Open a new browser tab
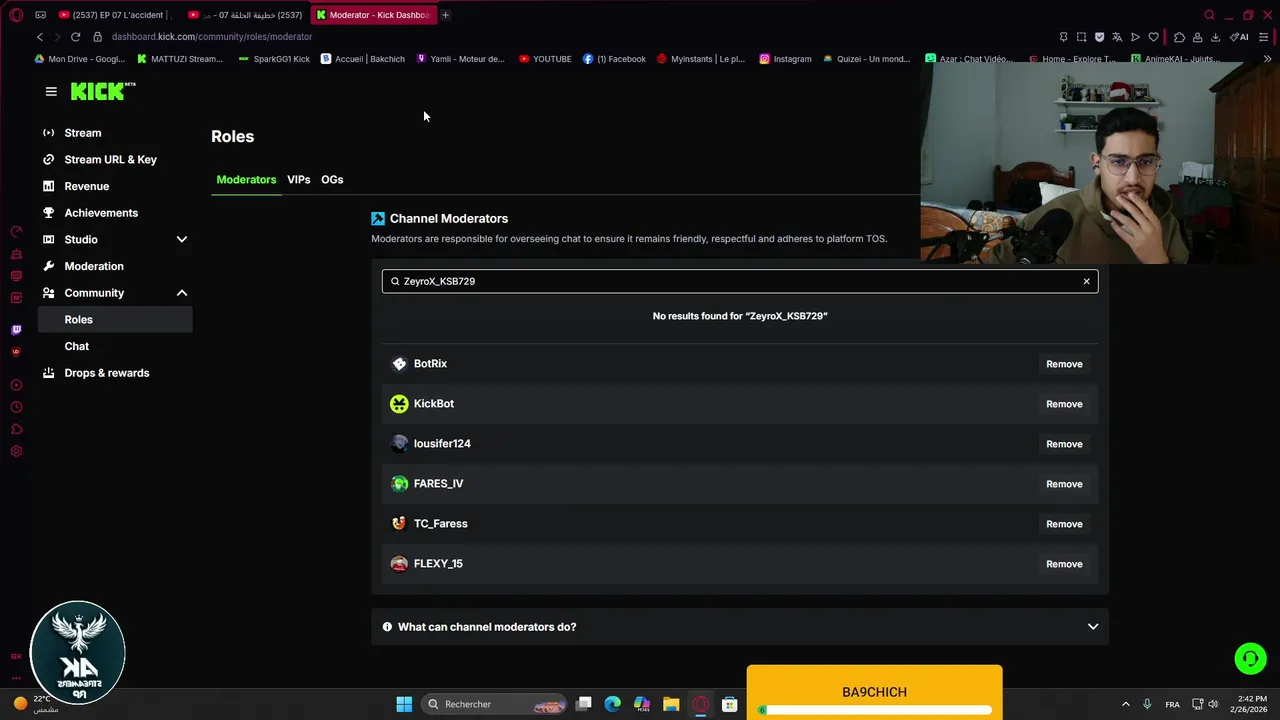This screenshot has width=1280, height=720. point(445,15)
